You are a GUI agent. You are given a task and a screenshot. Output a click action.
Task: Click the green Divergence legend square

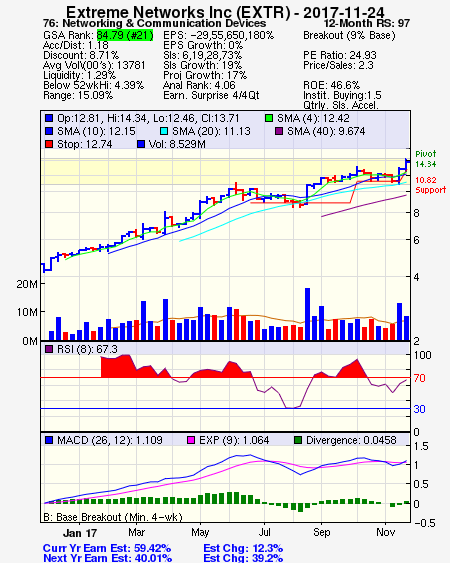click(298, 440)
